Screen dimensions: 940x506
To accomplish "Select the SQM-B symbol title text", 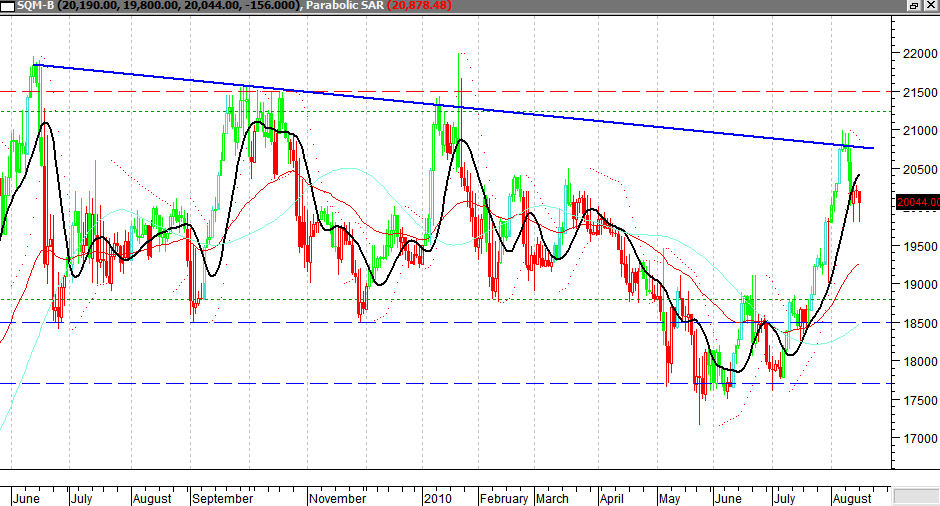I will tap(38, 6).
